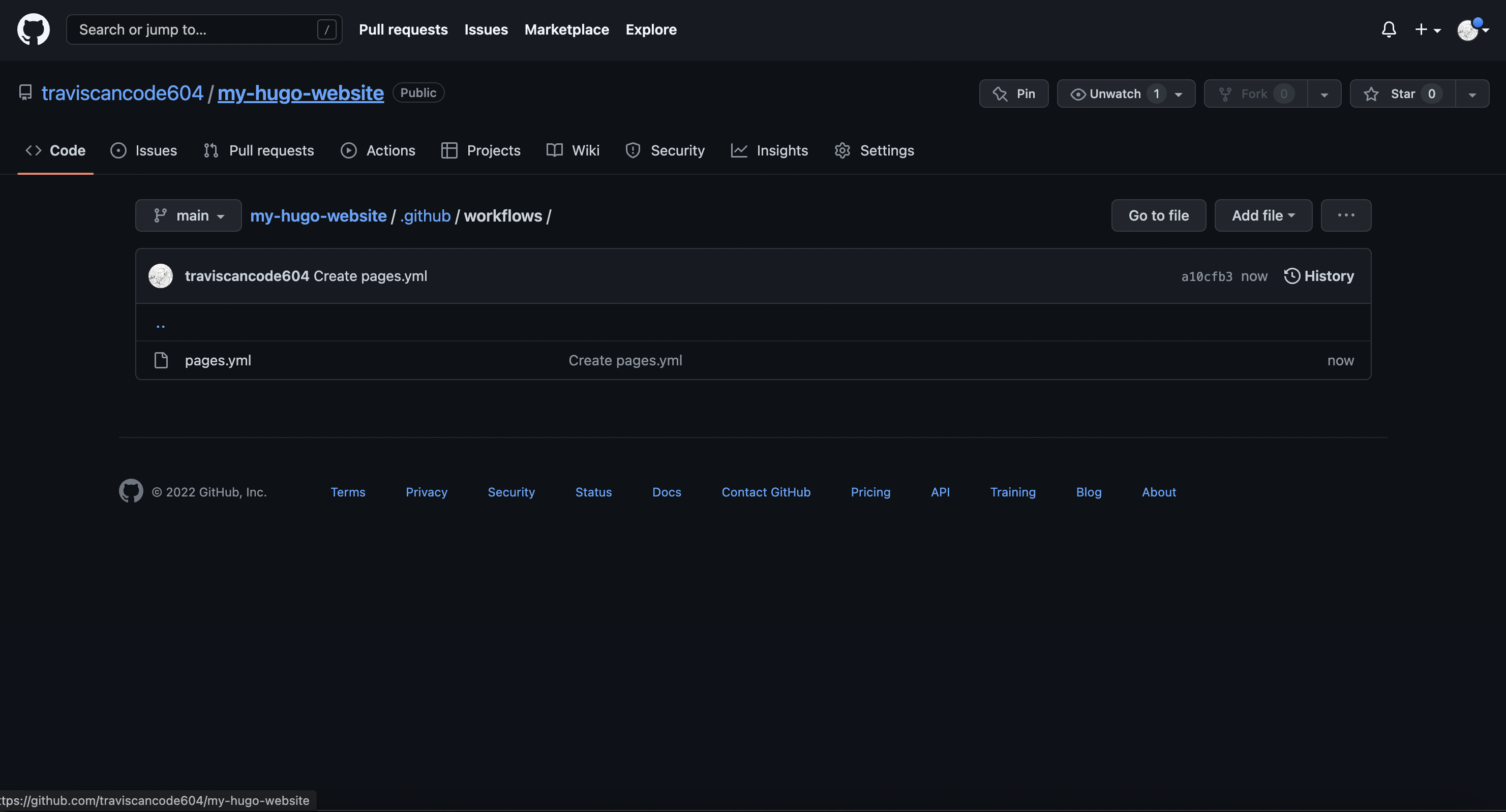
Task: Open the About footer link
Action: (1159, 492)
